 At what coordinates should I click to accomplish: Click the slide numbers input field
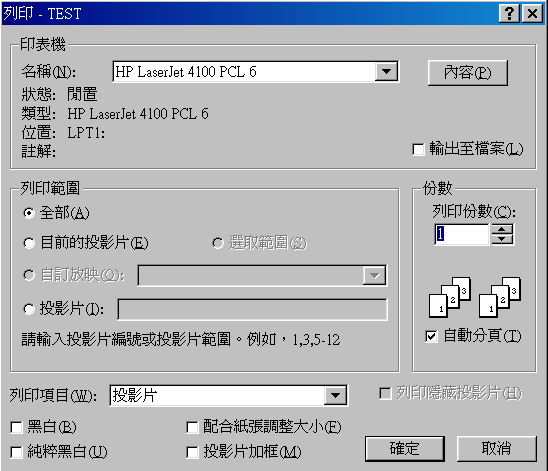[x=252, y=309]
